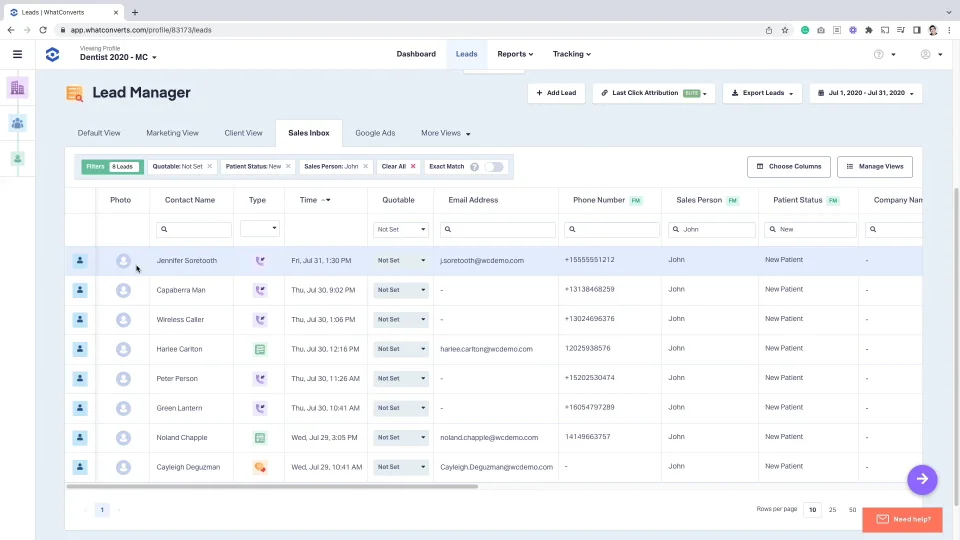Click the Choose Columns button
Image resolution: width=960 pixels, height=540 pixels.
point(789,167)
